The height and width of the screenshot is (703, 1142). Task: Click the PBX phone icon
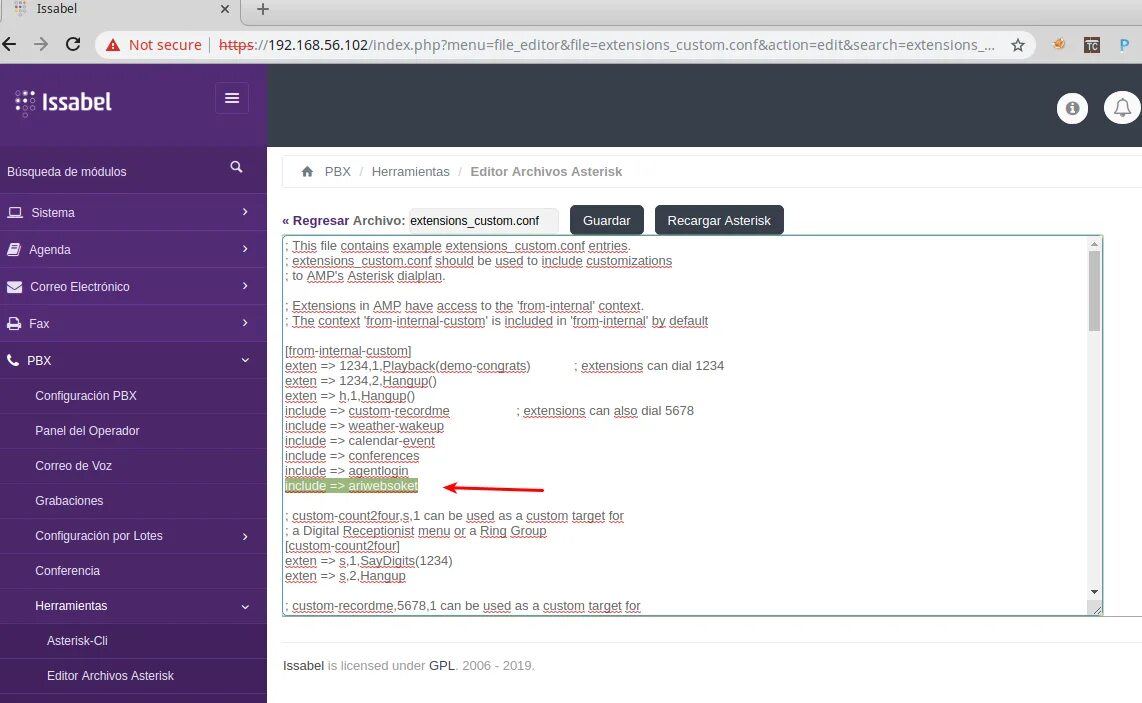point(13,360)
